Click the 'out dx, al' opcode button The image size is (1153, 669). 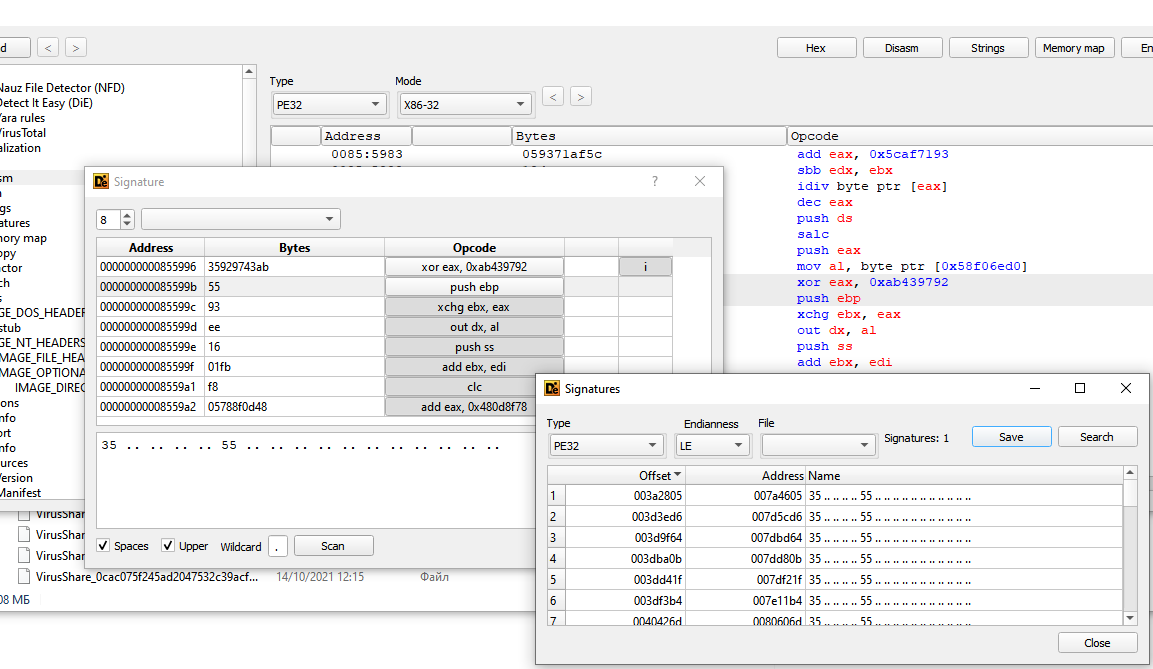pyautogui.click(x=474, y=326)
